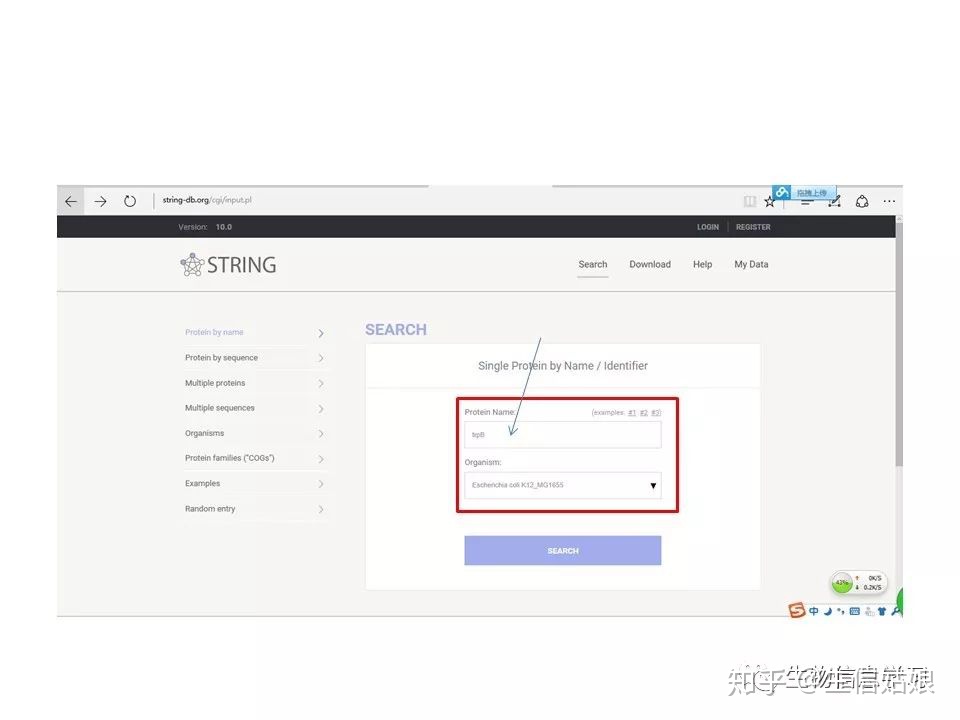Select Multiple sequences sidebar item
Screen dimensions: 960x720
[220, 408]
